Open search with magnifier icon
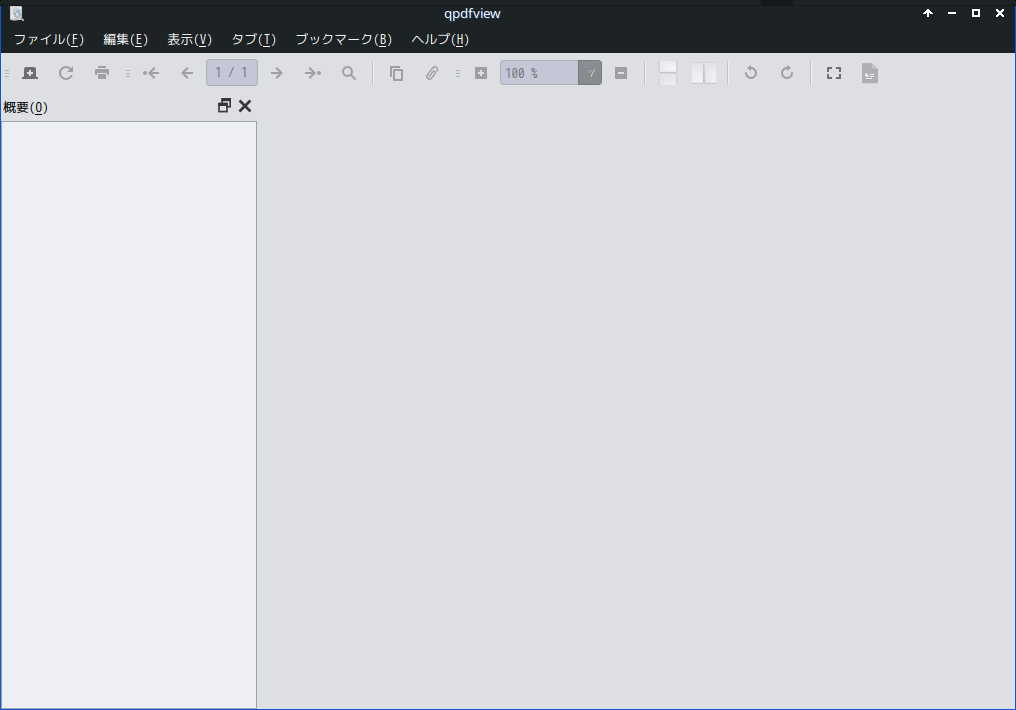Screen dimensions: 1016x710 pyautogui.click(x=349, y=73)
